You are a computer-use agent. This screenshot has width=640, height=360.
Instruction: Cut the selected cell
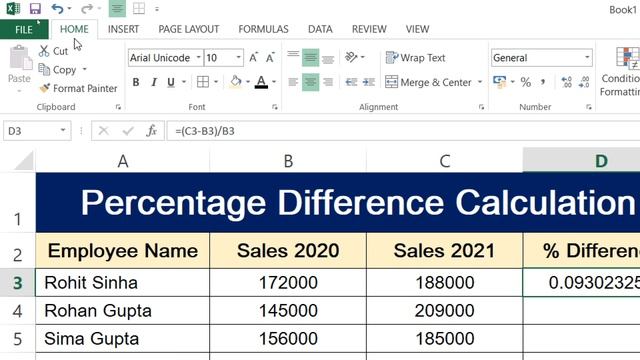[x=53, y=51]
